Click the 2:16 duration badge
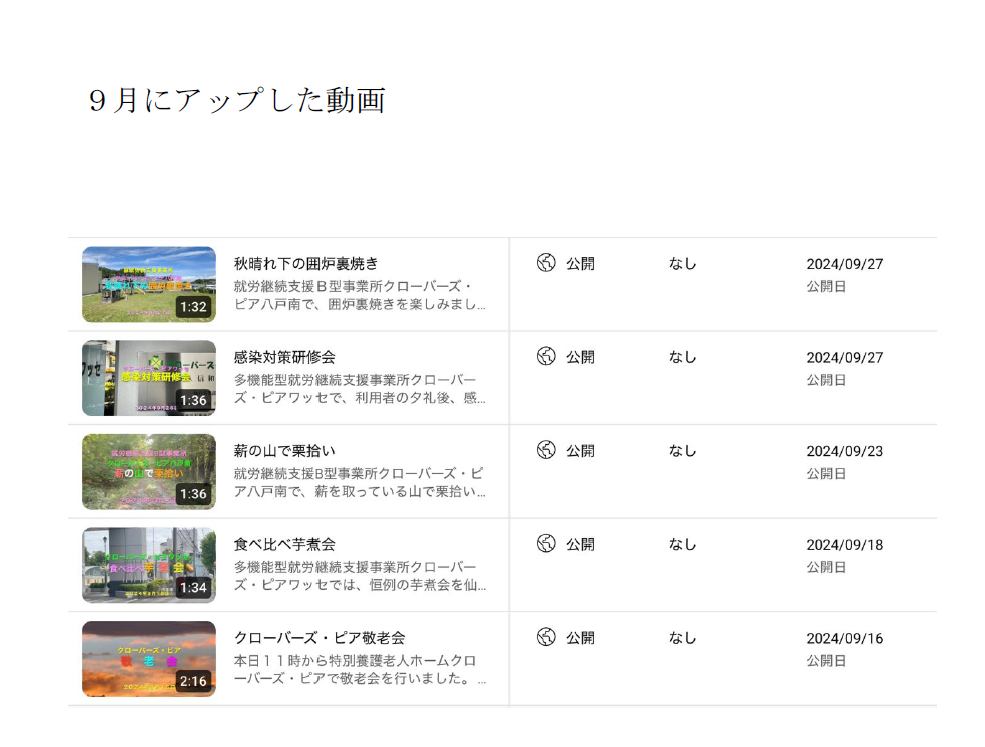The image size is (985, 747). [x=193, y=681]
